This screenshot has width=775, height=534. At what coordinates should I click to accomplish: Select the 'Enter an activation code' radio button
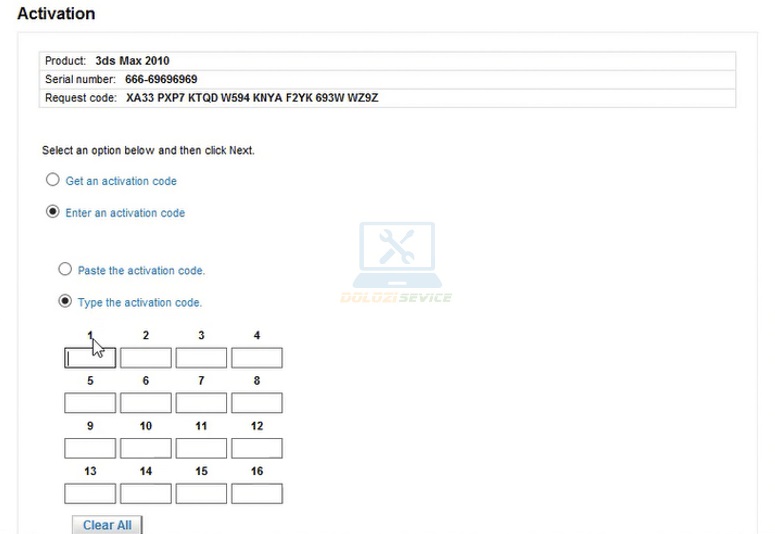click(x=53, y=212)
